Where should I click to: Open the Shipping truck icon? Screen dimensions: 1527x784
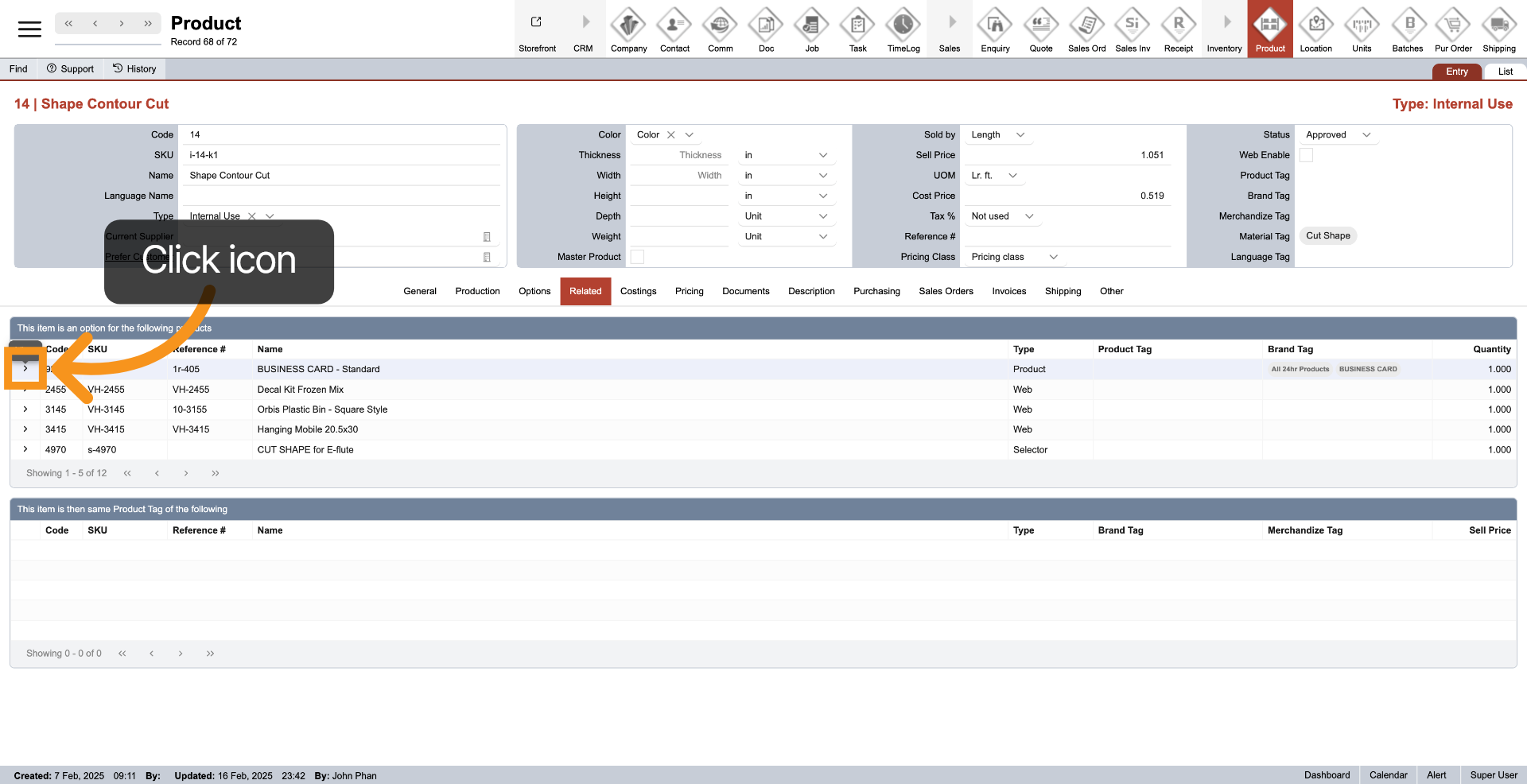[1498, 25]
